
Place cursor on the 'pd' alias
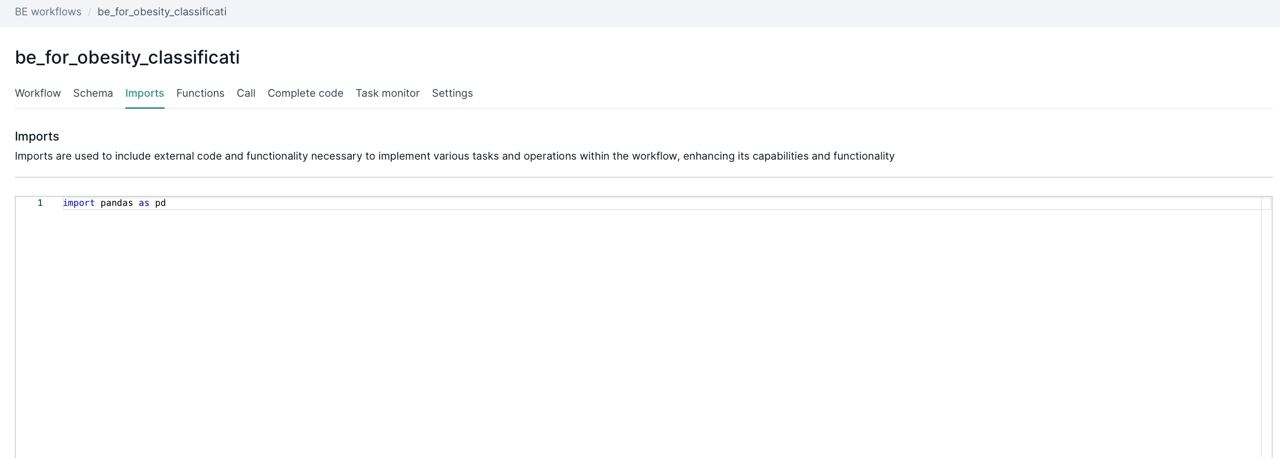pyautogui.click(x=160, y=203)
